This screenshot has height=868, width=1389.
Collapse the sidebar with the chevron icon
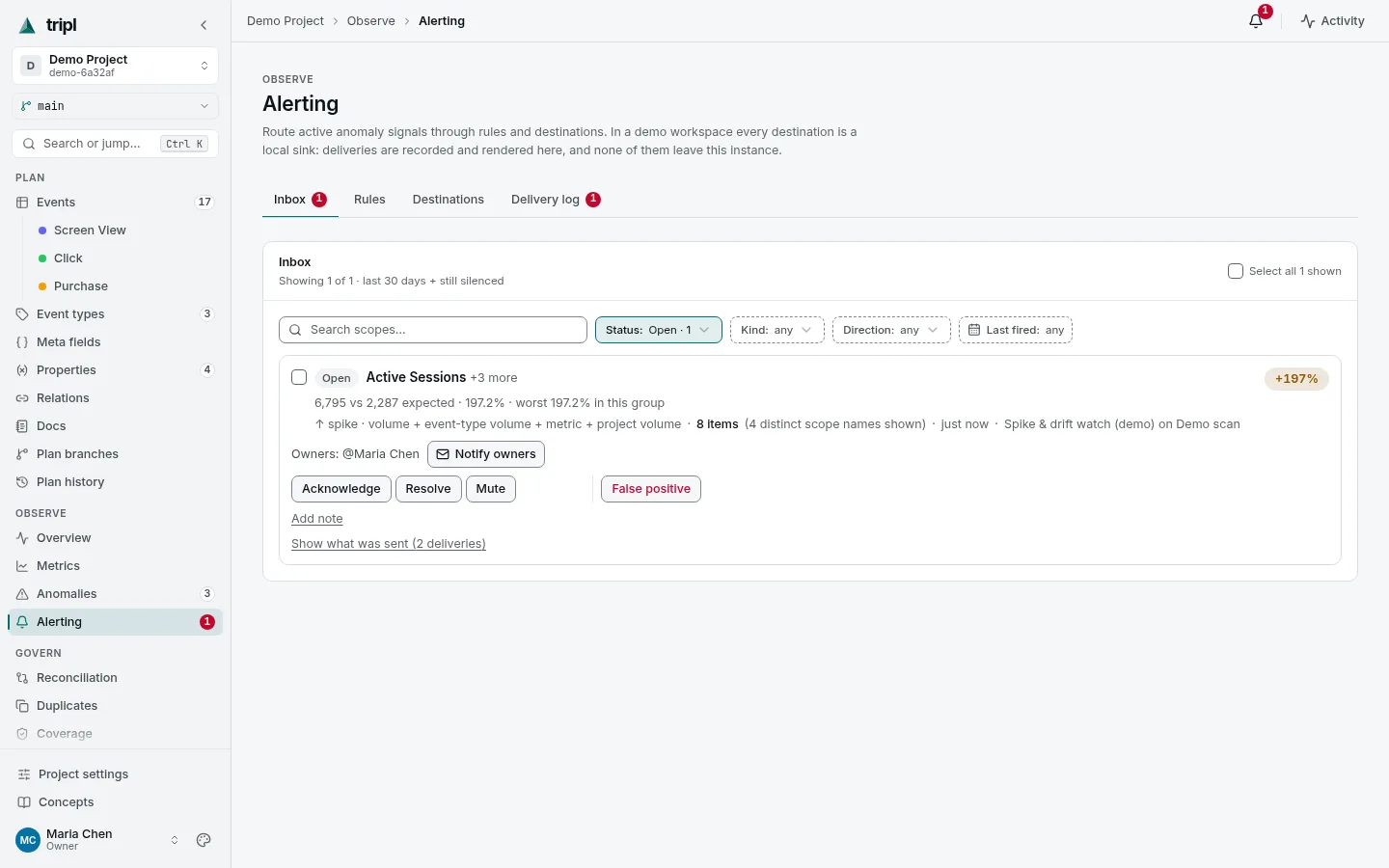(x=204, y=25)
